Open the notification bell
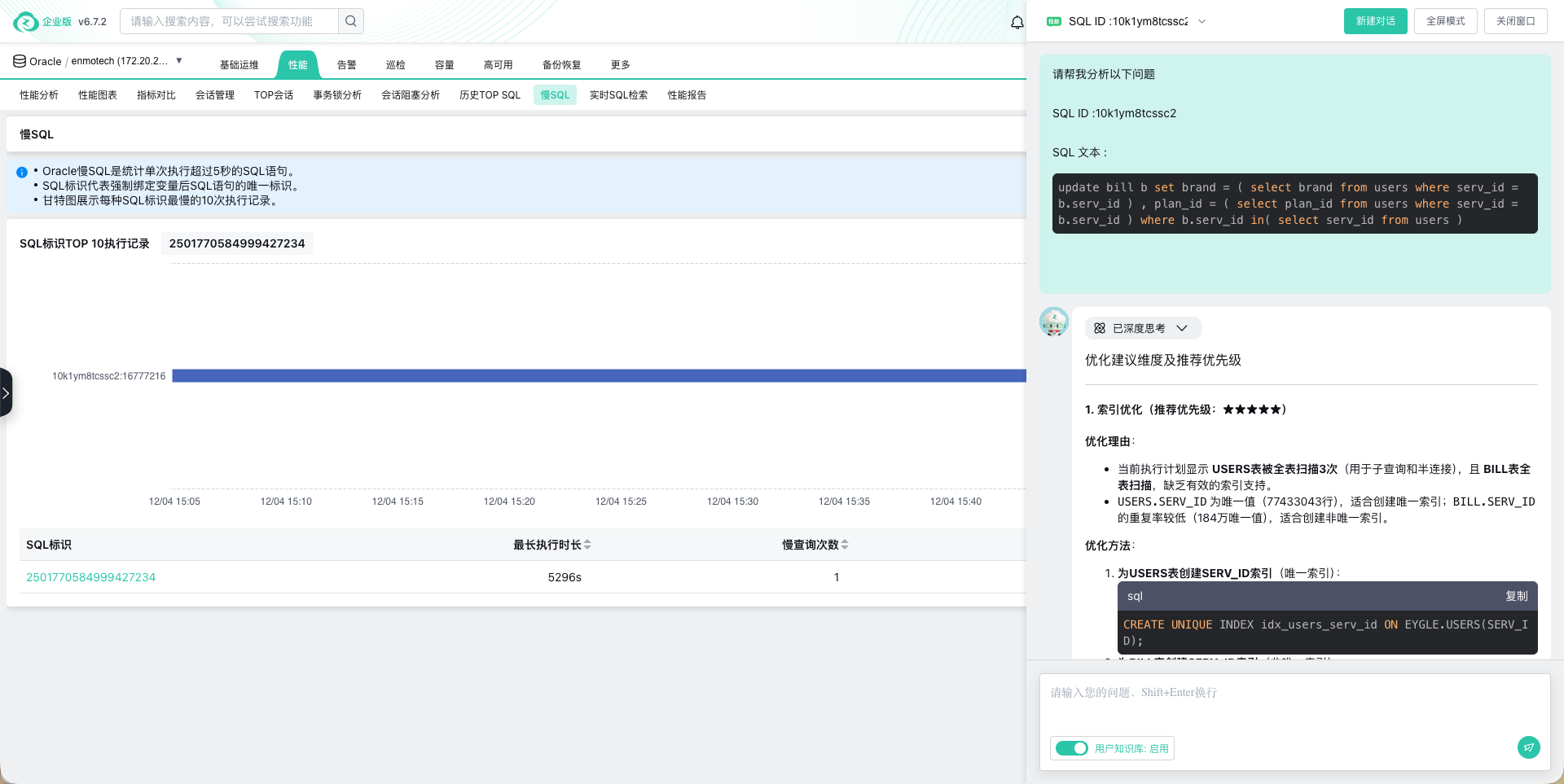The height and width of the screenshot is (784, 1564). (x=1017, y=22)
